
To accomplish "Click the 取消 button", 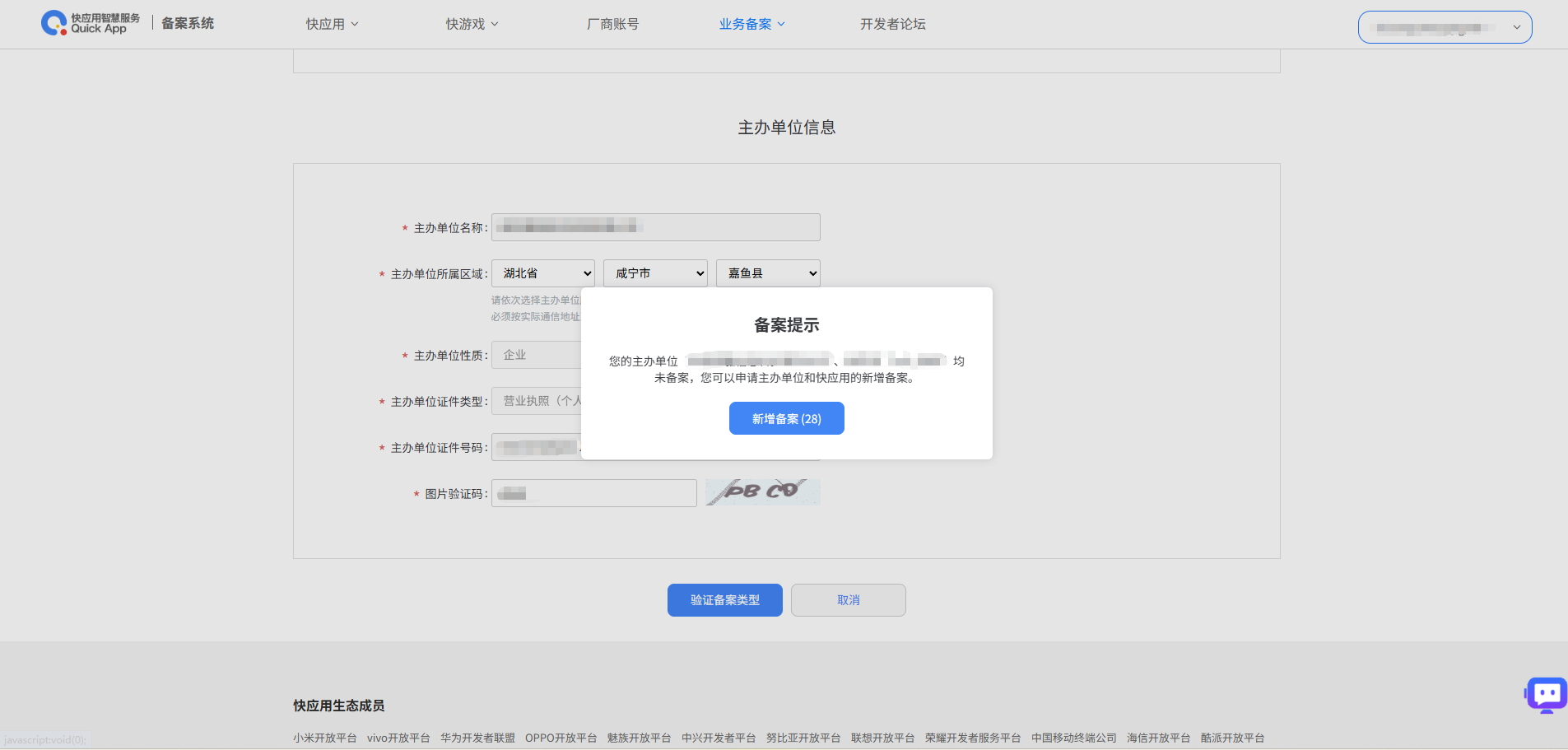I will 848,600.
